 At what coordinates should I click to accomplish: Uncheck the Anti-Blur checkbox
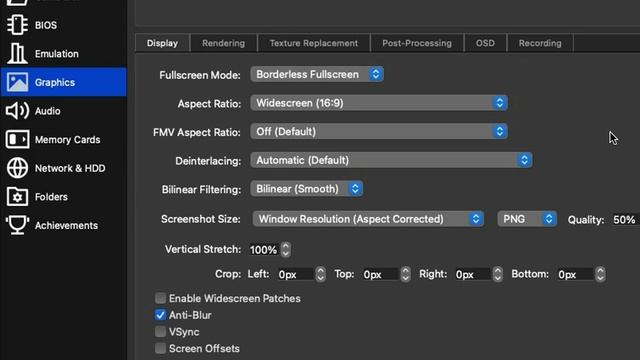[160, 315]
